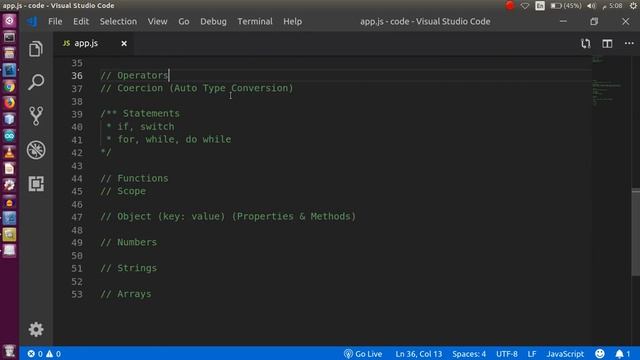Click the '* for, while, do while' comment line
This screenshot has height=360, width=640.
pyautogui.click(x=169, y=140)
